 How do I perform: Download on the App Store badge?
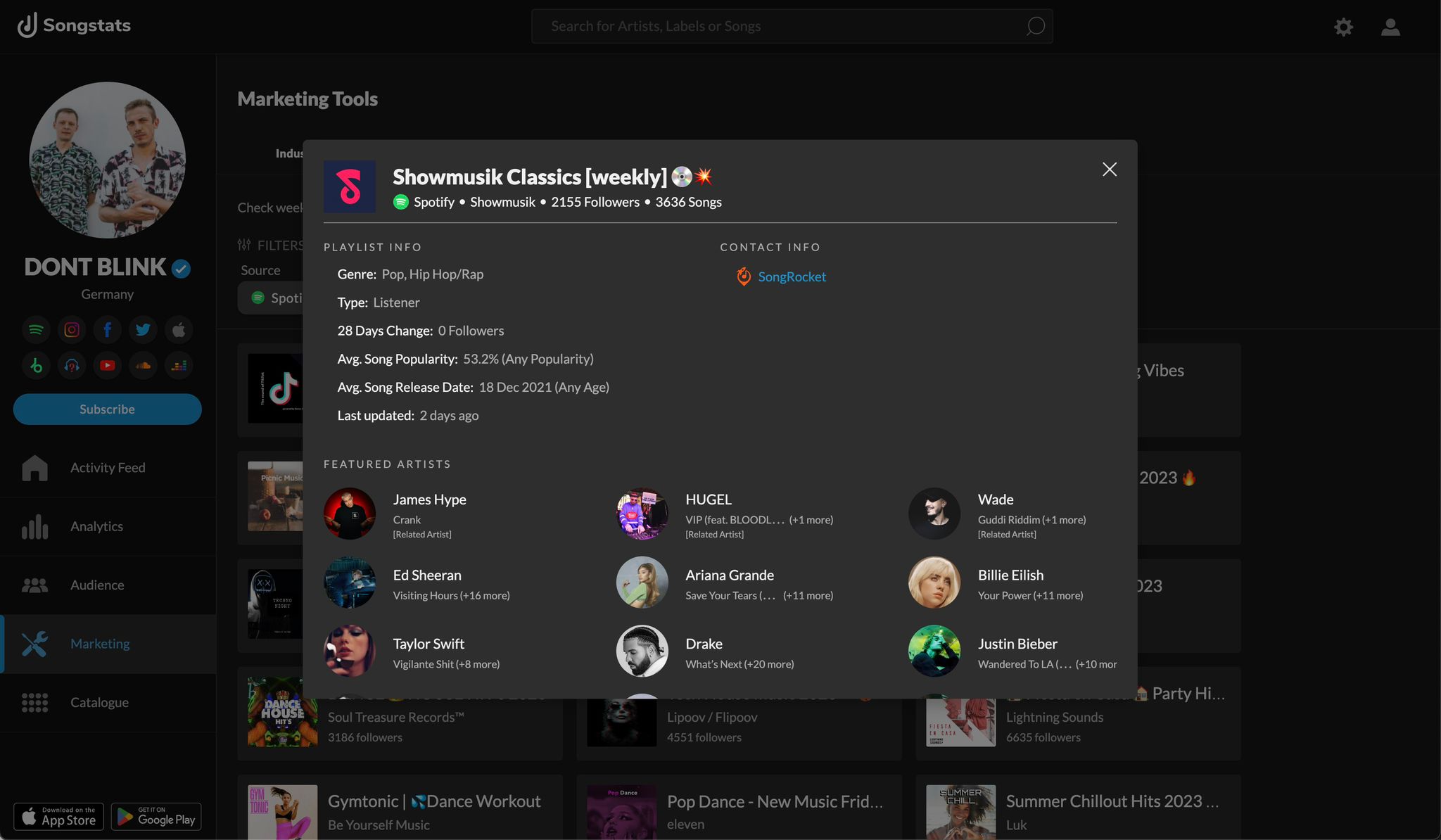tap(58, 816)
